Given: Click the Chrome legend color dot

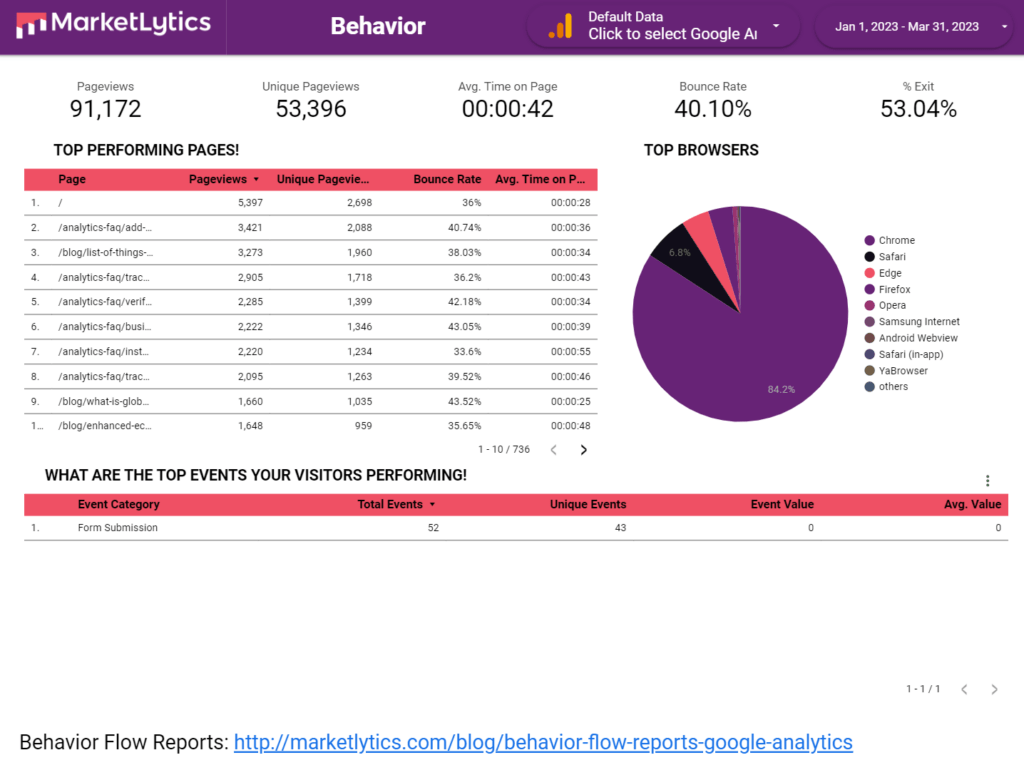Looking at the screenshot, I should [870, 240].
